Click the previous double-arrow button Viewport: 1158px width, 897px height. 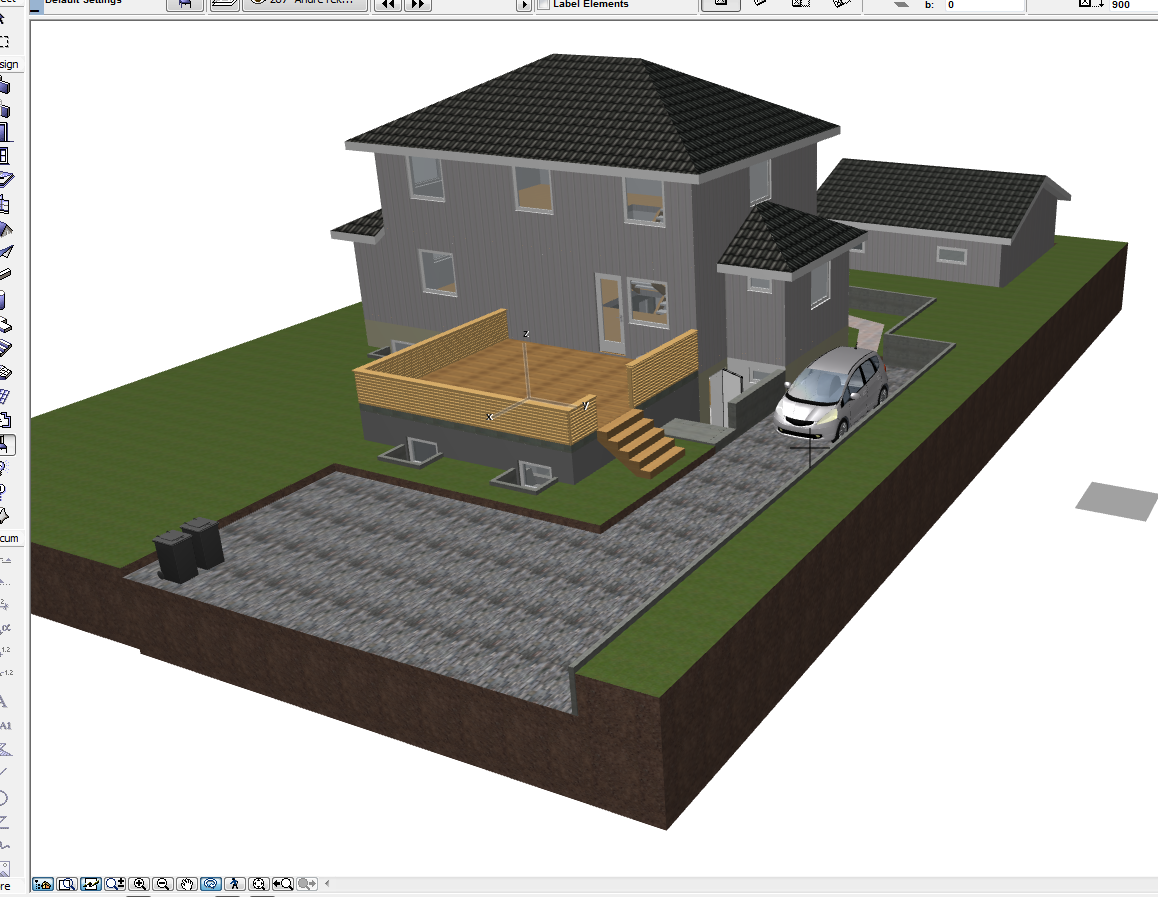pyautogui.click(x=387, y=5)
